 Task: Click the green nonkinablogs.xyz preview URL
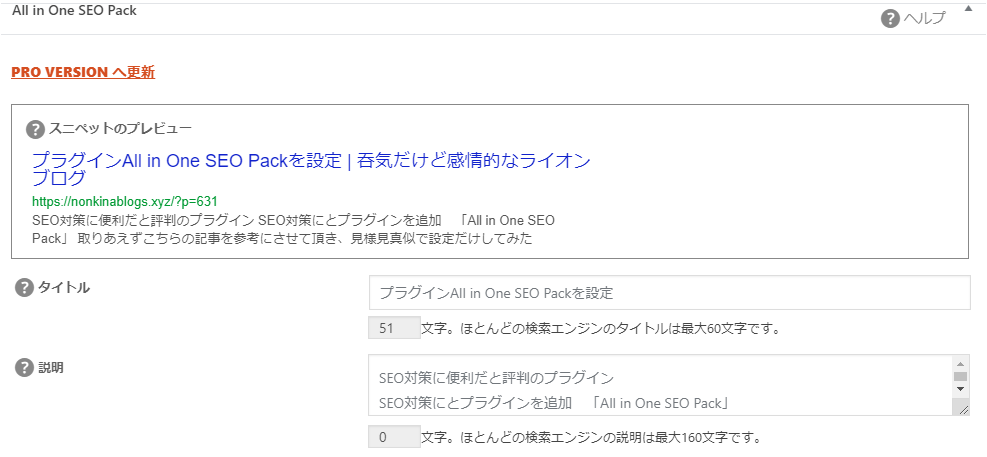pyautogui.click(x=125, y=201)
